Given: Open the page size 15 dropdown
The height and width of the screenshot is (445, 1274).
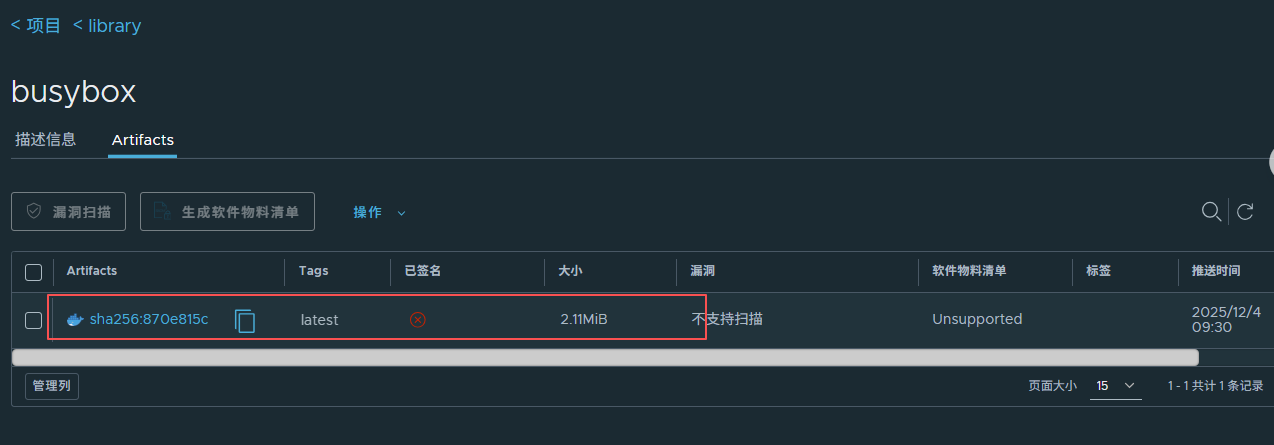Looking at the screenshot, I should [x=1116, y=385].
